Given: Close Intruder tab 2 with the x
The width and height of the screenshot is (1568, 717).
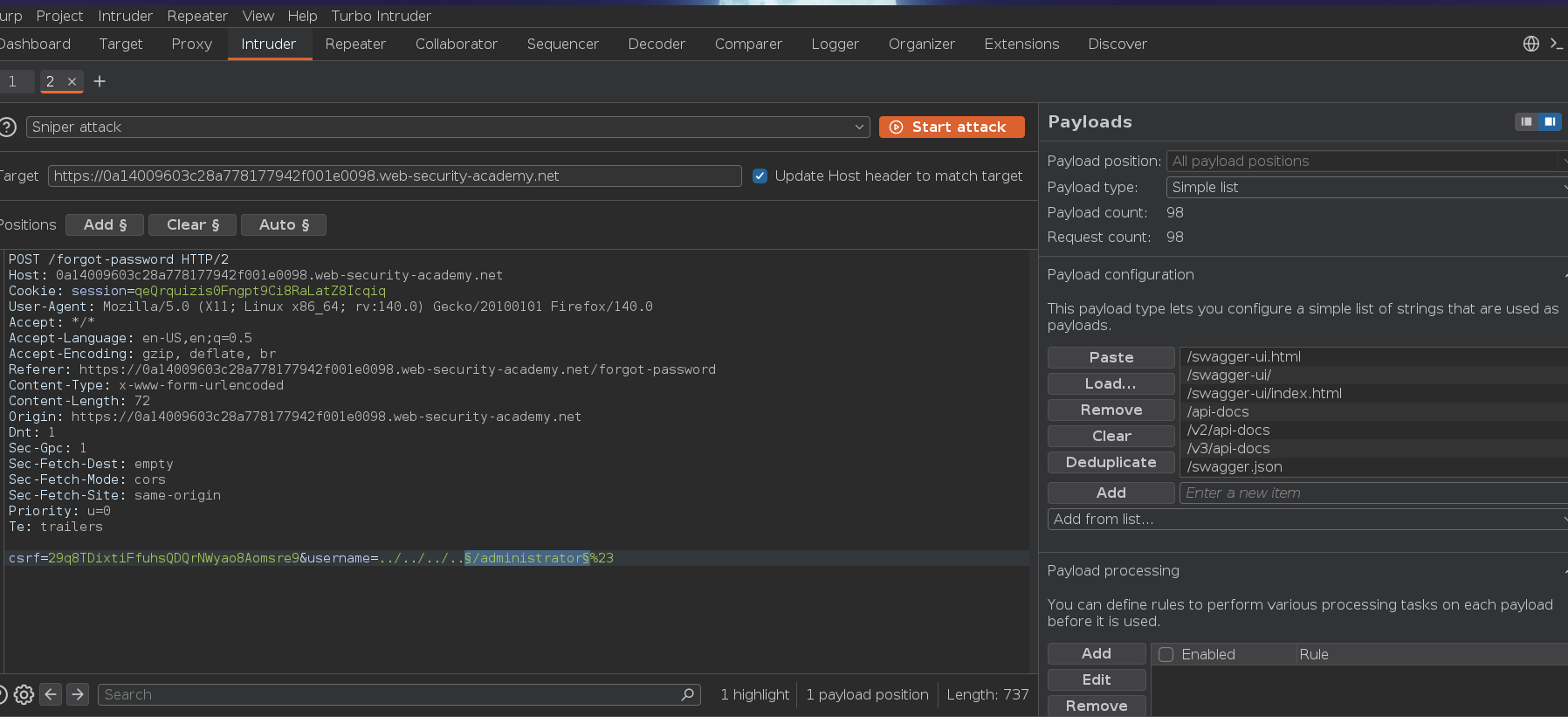Looking at the screenshot, I should click(x=72, y=81).
